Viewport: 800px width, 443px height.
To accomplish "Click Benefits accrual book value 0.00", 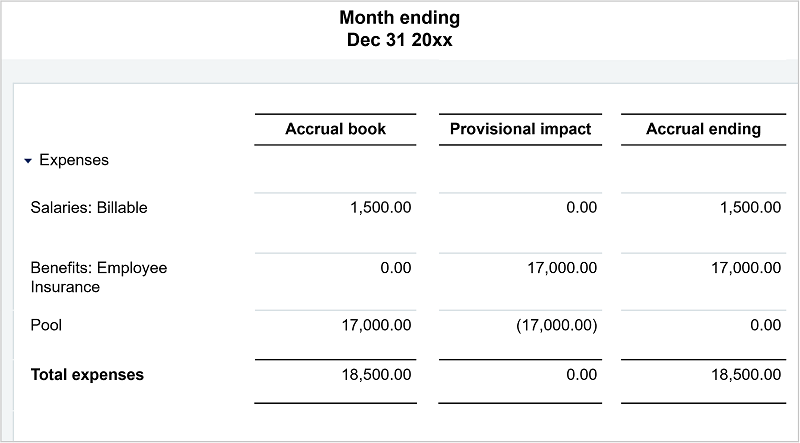I will [395, 268].
